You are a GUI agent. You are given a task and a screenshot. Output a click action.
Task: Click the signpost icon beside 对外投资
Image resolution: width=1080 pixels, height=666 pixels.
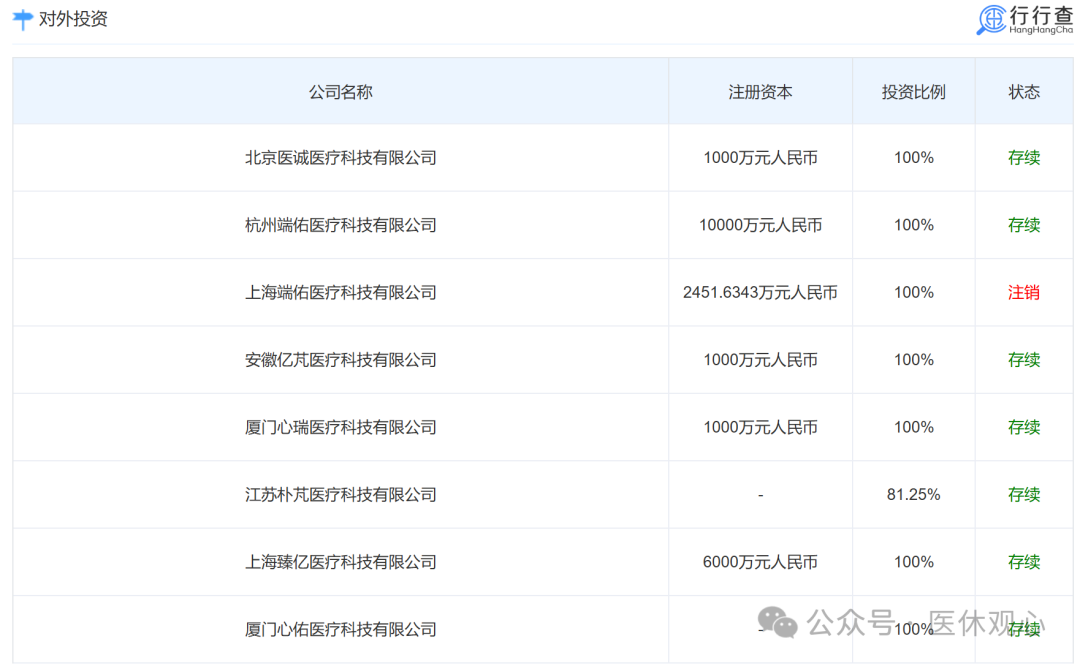(x=23, y=19)
